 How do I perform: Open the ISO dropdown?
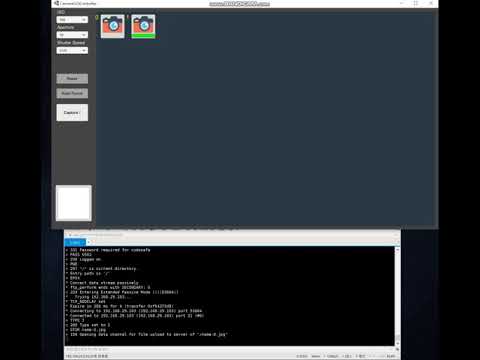tap(72, 20)
